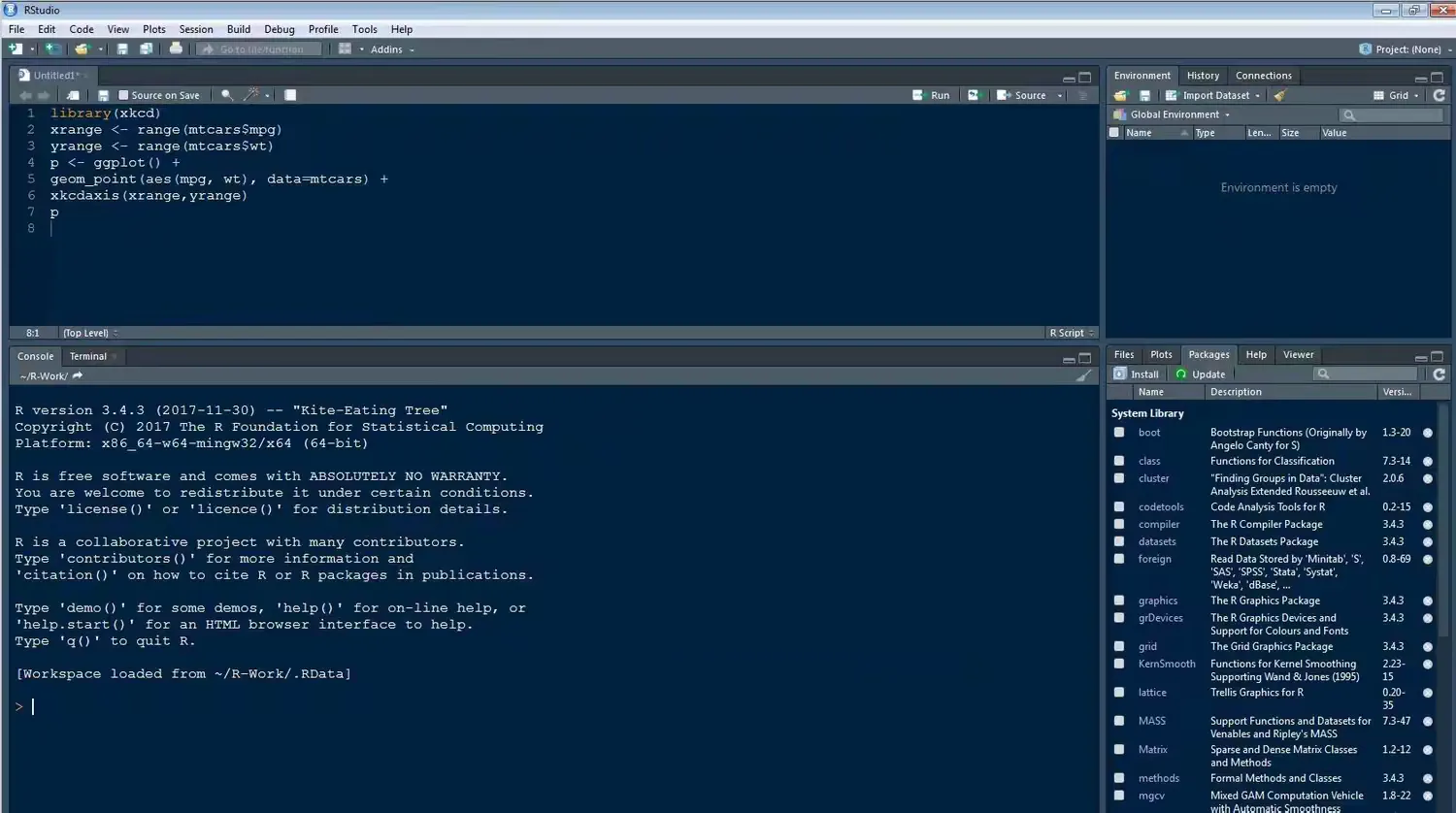The width and height of the screenshot is (1456, 813).
Task: Expand the Source button dropdown arrow
Action: click(1060, 96)
